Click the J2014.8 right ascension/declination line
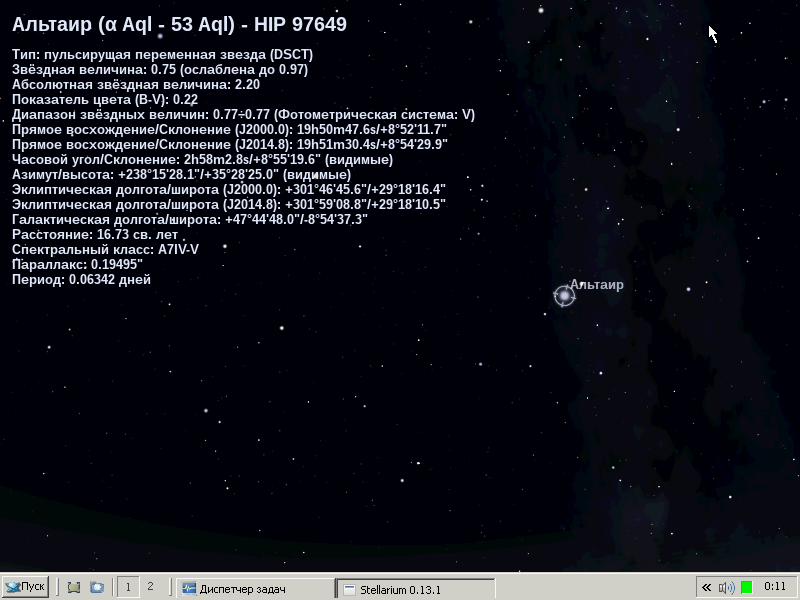Image resolution: width=800 pixels, height=600 pixels. pyautogui.click(x=230, y=144)
